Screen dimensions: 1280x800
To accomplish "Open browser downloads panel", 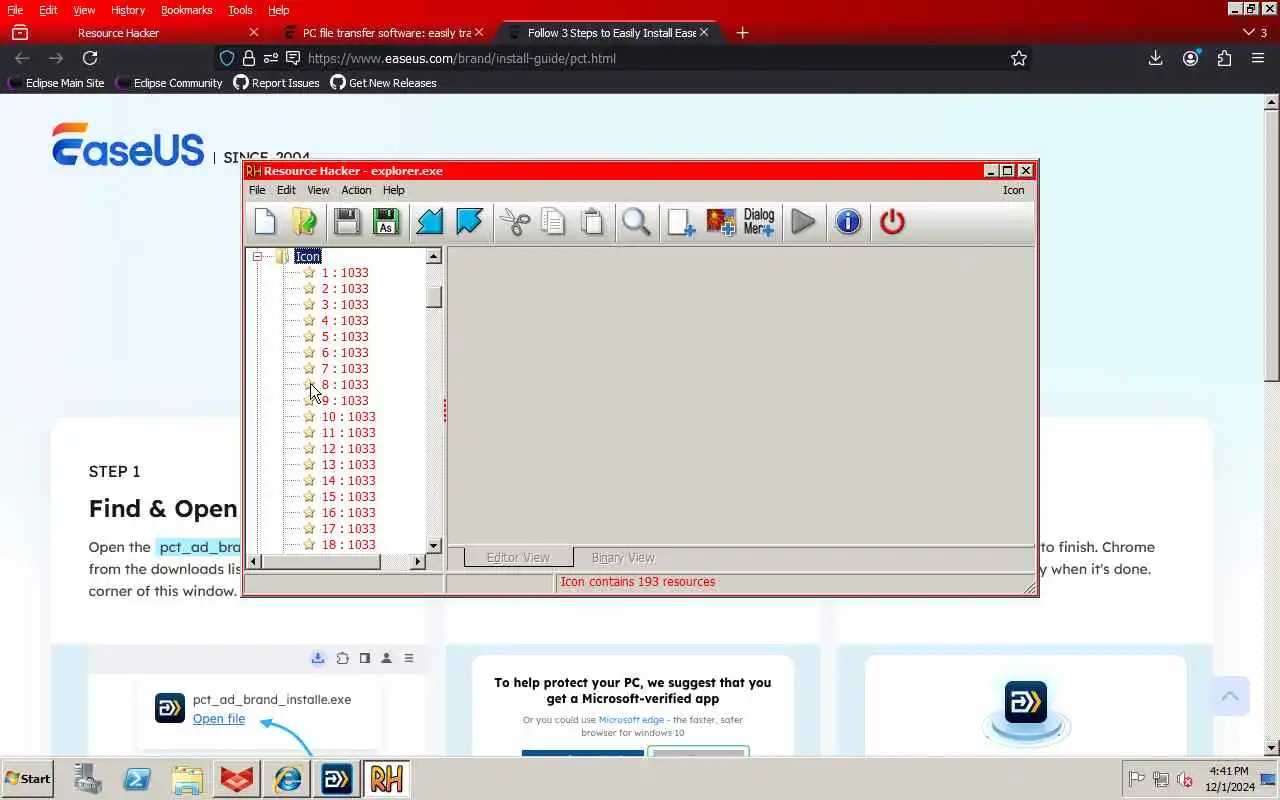I will click(1155, 58).
